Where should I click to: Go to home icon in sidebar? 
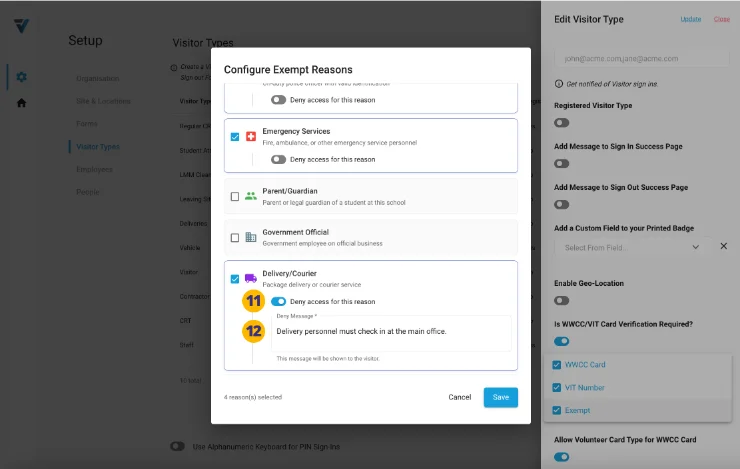coord(21,103)
